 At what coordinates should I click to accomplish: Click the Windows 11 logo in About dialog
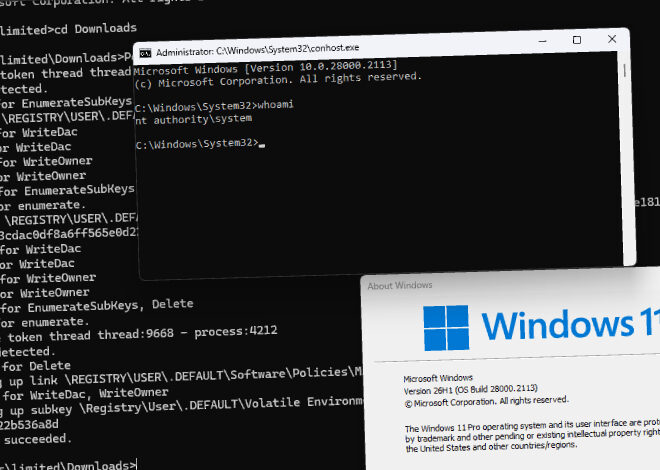click(x=446, y=328)
